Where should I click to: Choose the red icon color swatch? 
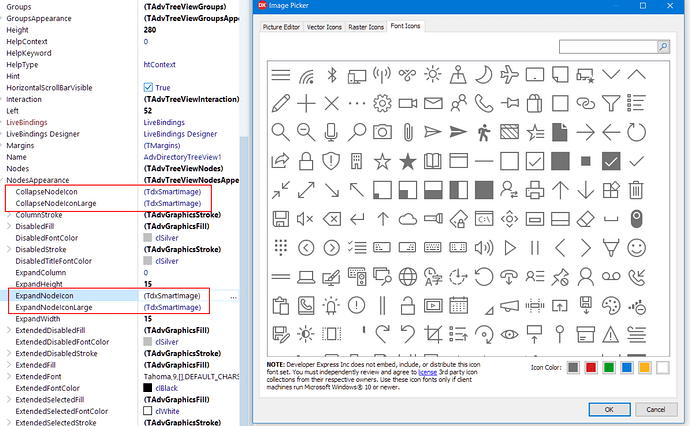pos(589,369)
